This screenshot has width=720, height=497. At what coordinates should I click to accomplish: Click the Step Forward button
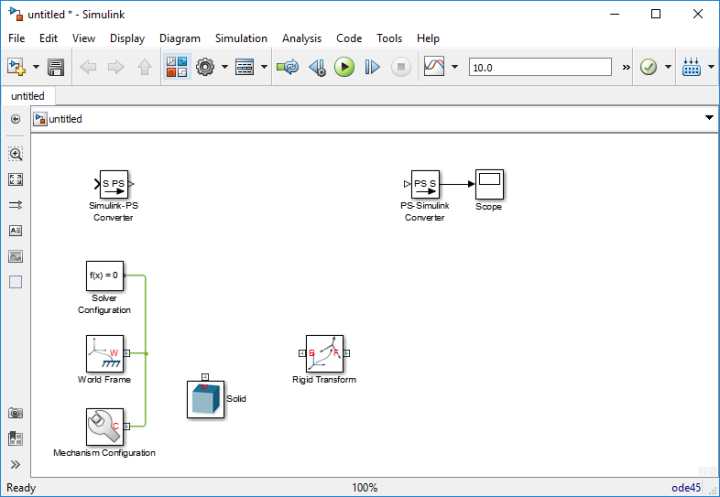[x=372, y=67]
